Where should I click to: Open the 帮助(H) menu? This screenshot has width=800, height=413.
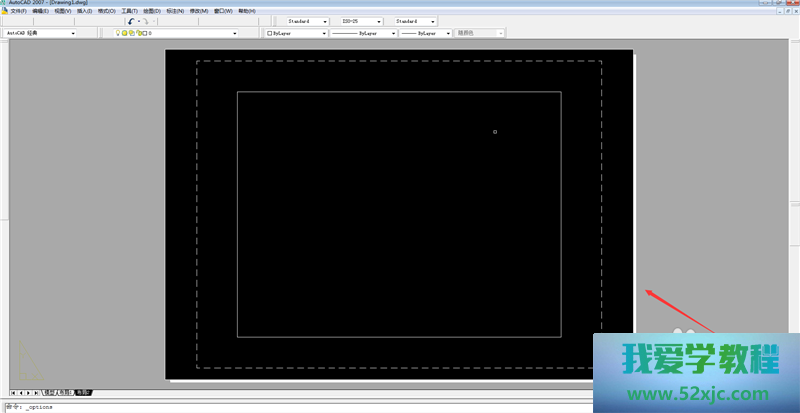[x=247, y=11]
